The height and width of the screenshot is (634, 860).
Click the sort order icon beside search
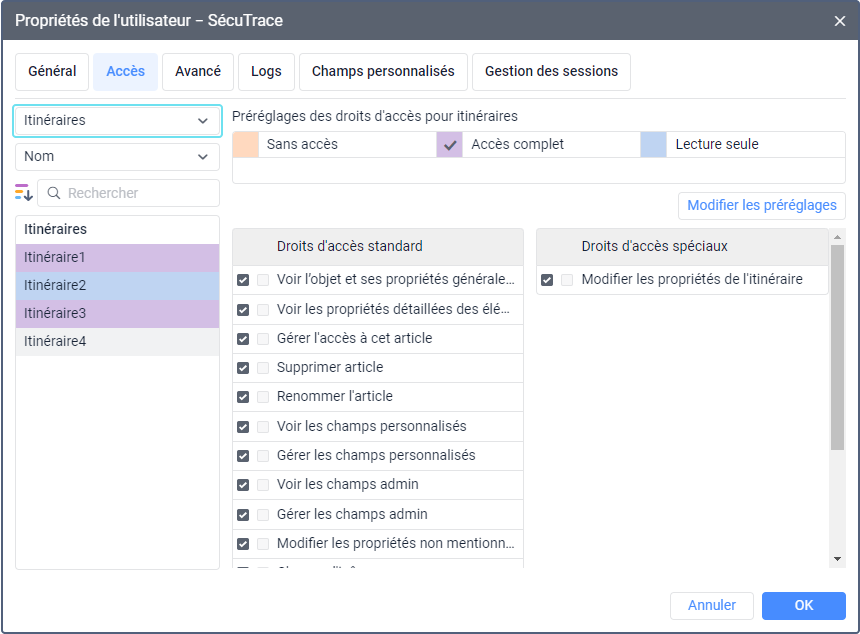pos(24,193)
